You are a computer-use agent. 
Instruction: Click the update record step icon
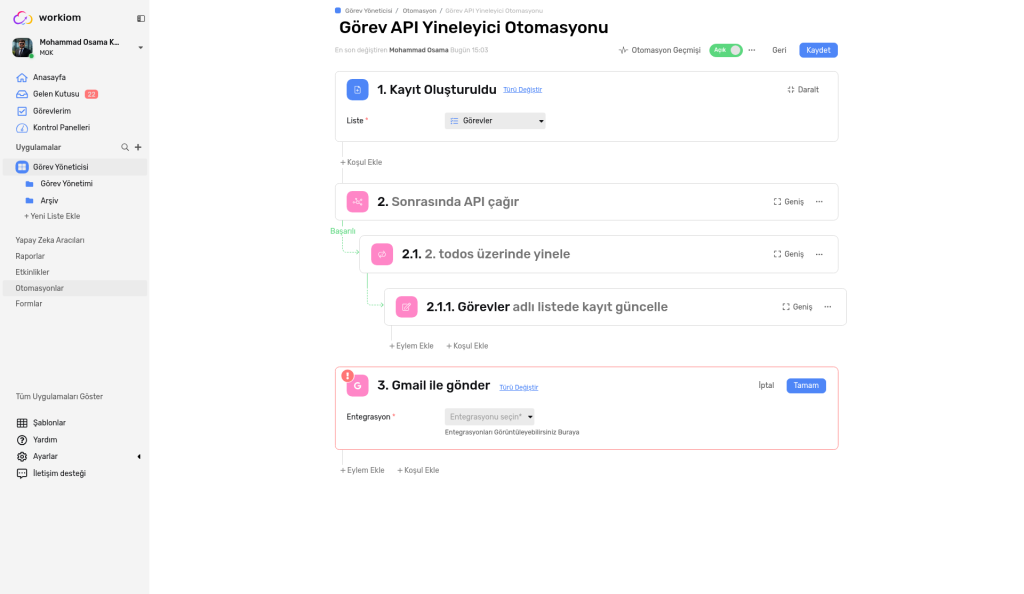[x=406, y=307]
